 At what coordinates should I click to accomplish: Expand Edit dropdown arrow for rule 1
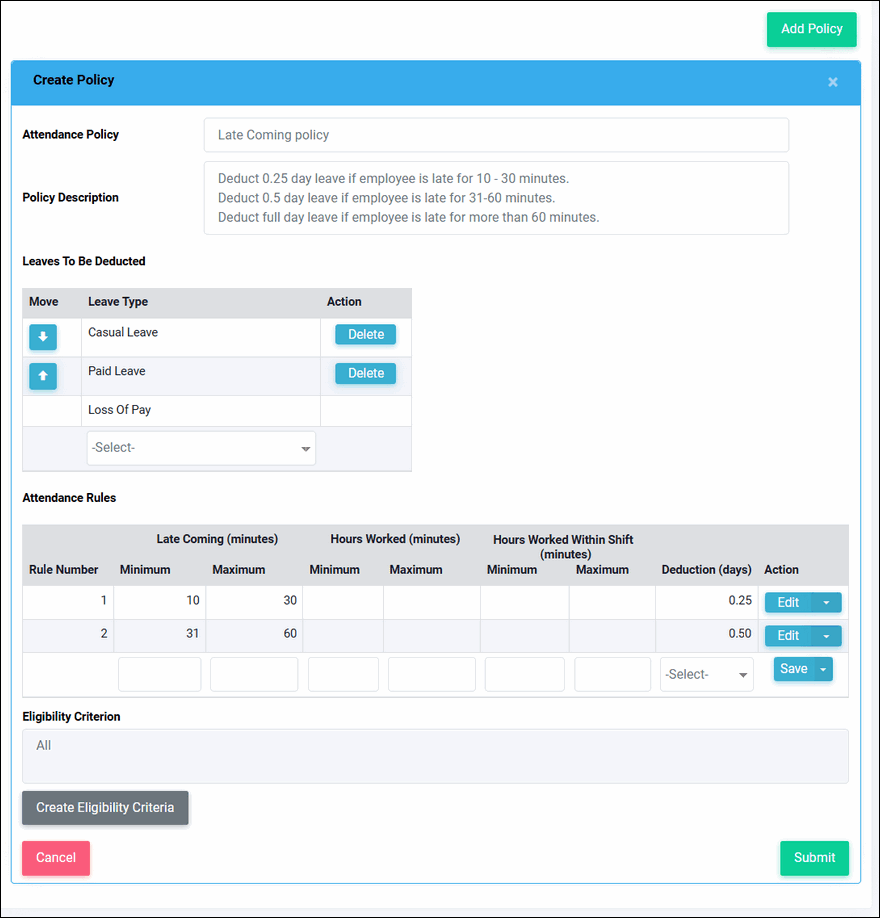826,603
